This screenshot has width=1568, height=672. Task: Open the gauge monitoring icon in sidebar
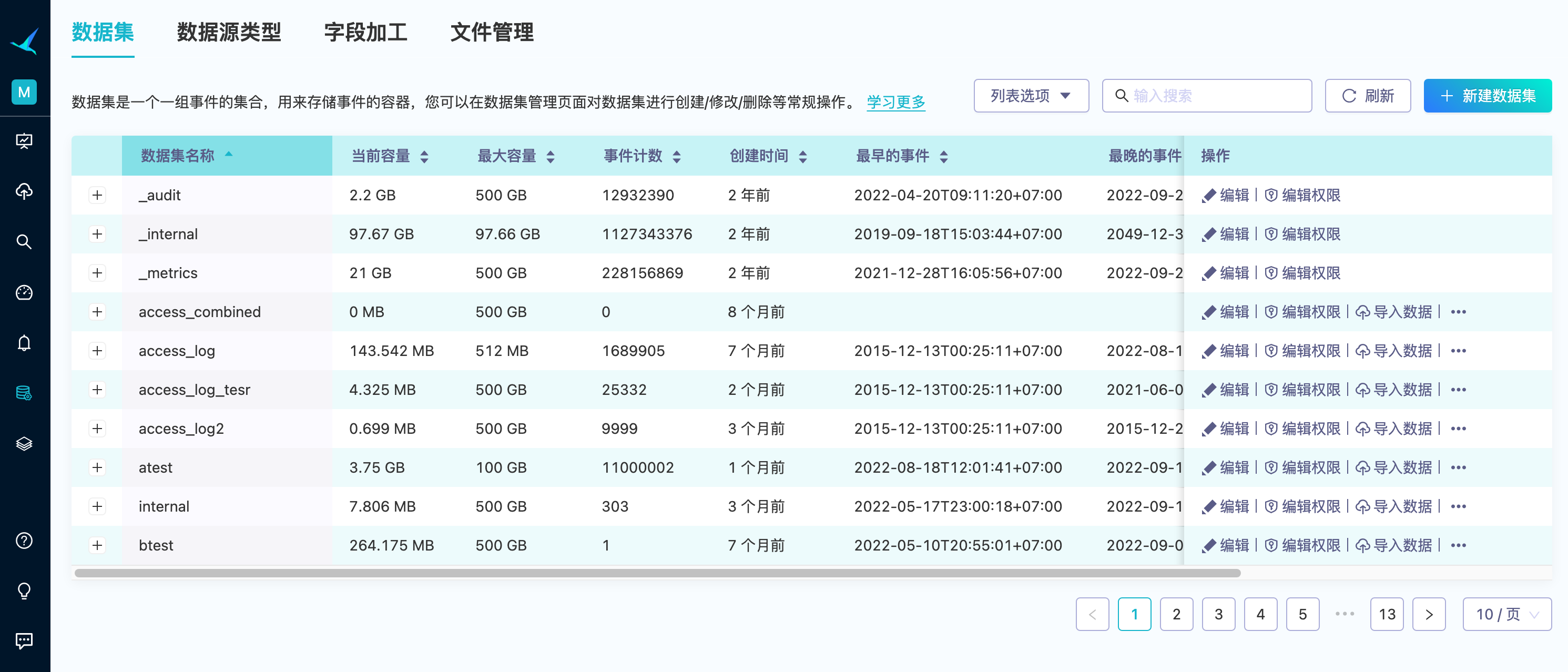pos(24,292)
